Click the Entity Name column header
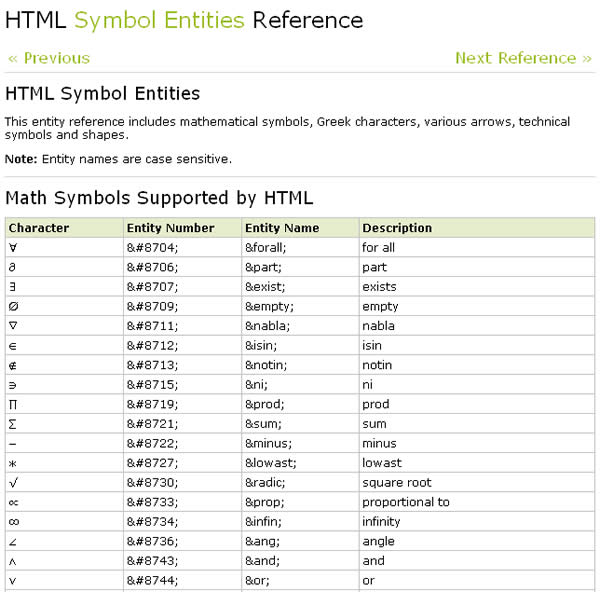 [282, 228]
